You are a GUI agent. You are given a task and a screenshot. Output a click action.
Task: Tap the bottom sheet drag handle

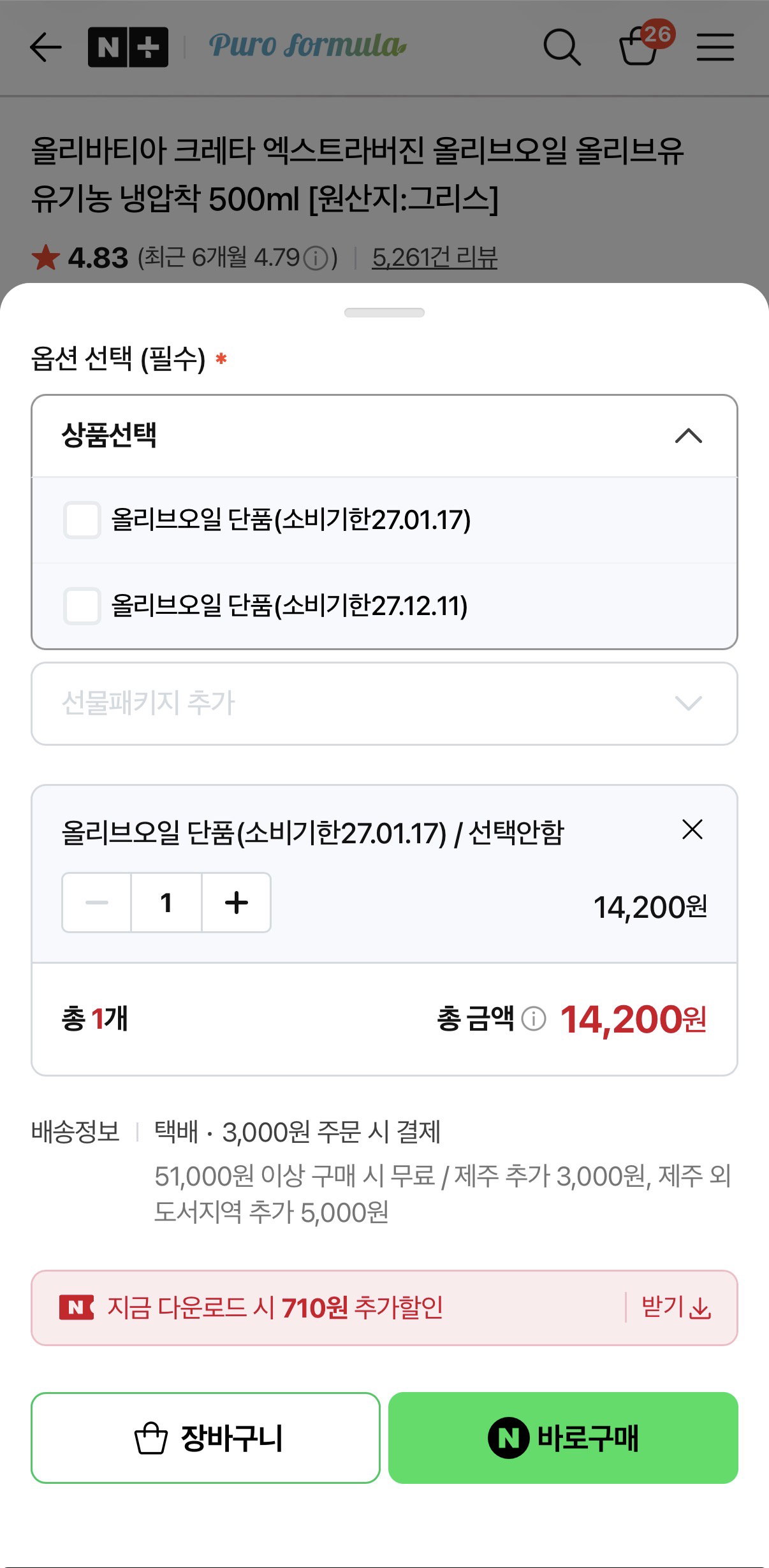pyautogui.click(x=384, y=312)
